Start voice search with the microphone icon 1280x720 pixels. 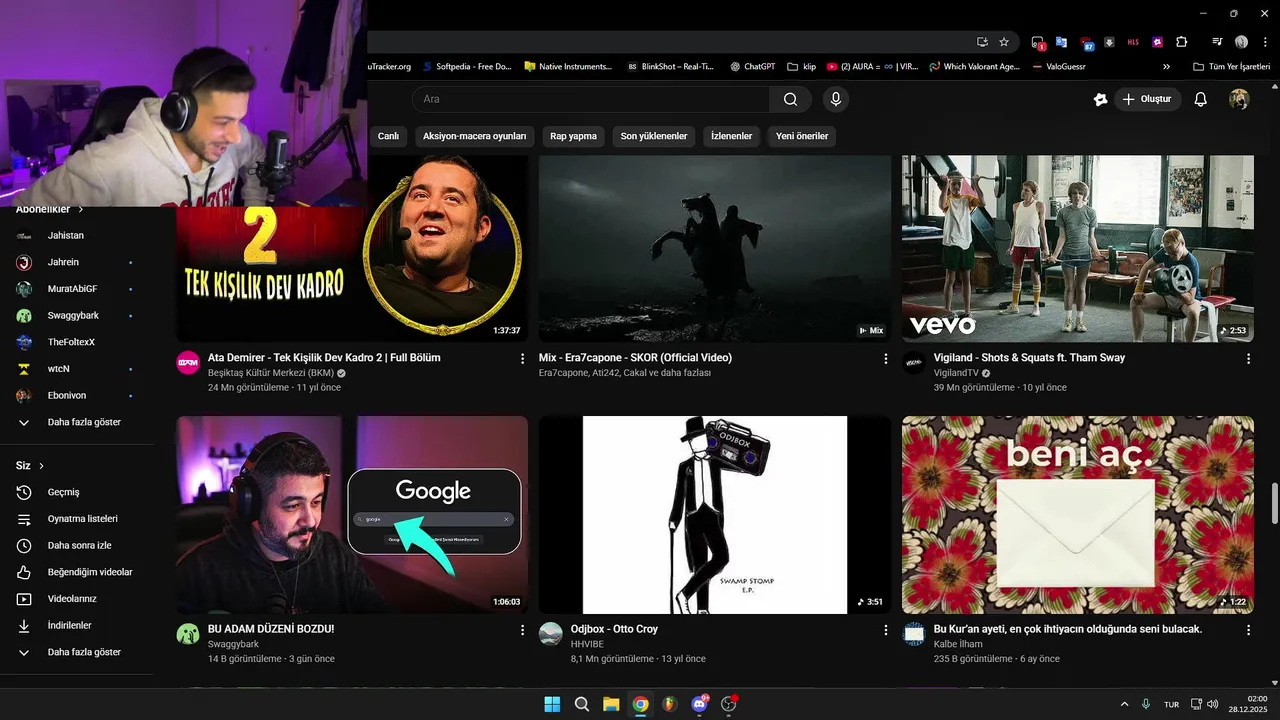click(835, 99)
